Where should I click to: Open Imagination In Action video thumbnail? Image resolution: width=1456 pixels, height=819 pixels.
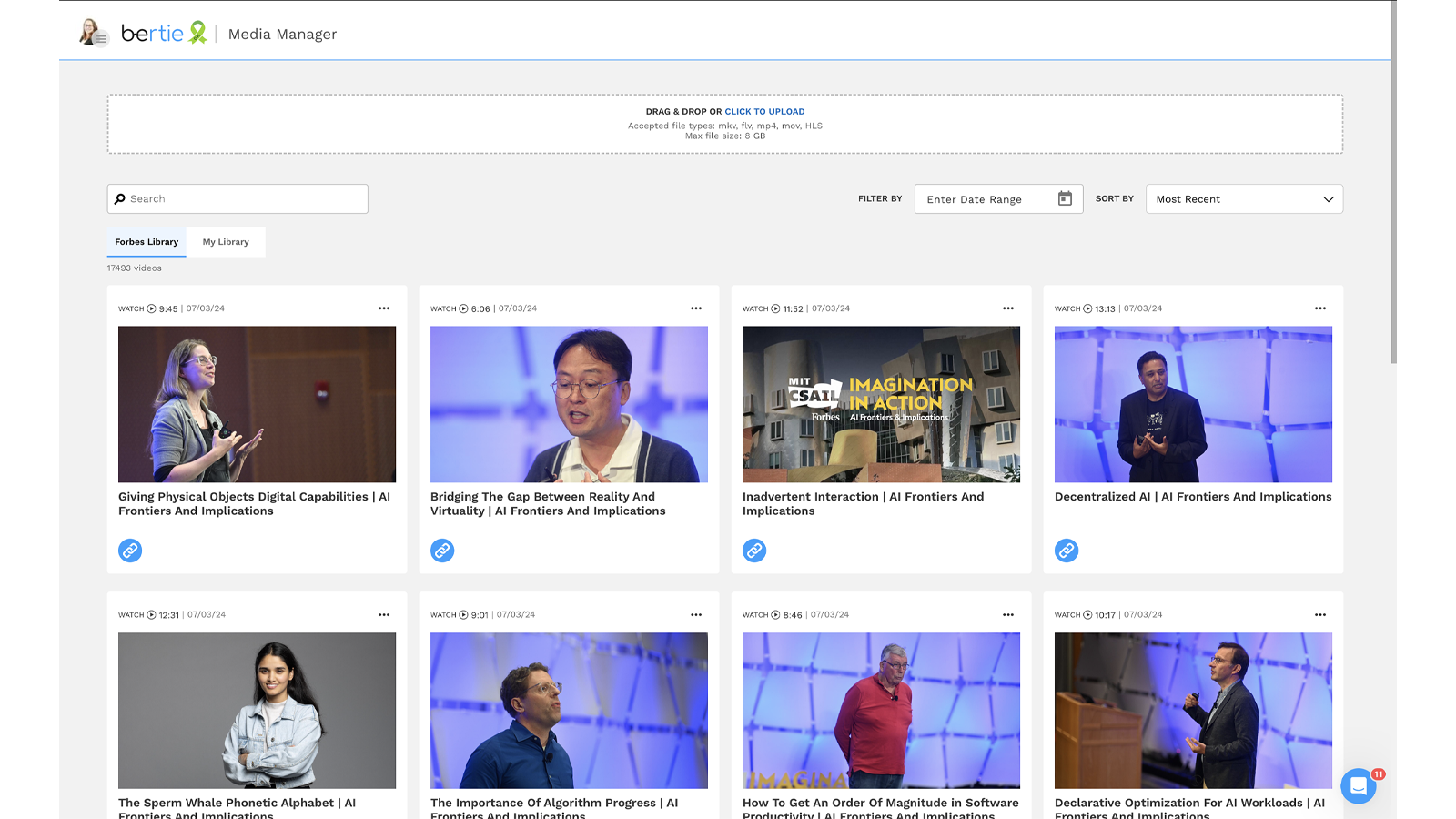tap(881, 404)
